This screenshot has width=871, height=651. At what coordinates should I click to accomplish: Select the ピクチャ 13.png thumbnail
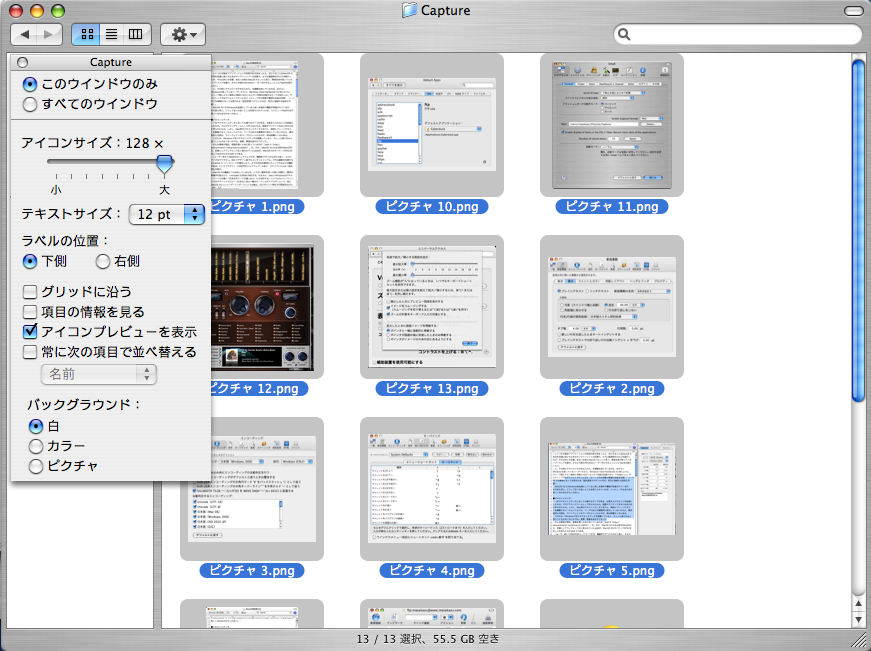pos(432,307)
